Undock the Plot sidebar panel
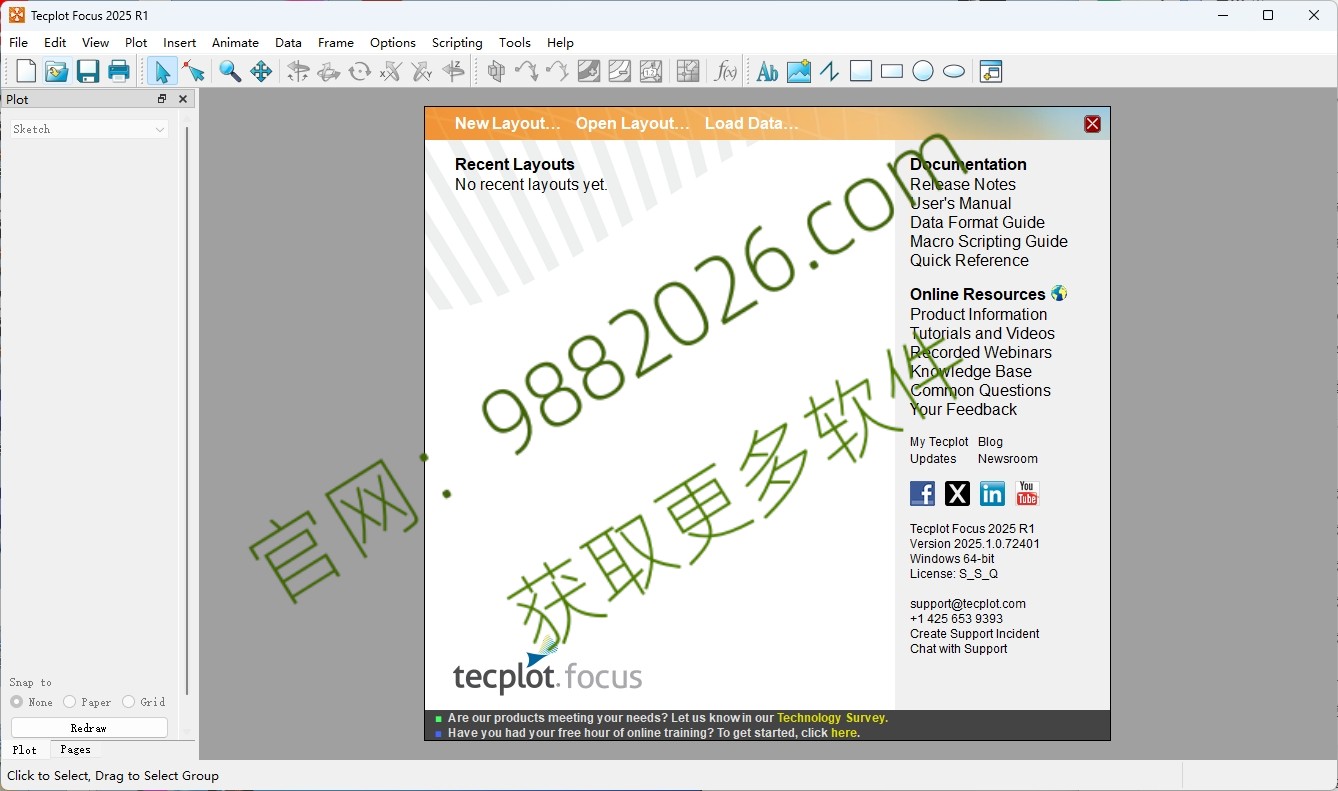Image resolution: width=1338 pixels, height=791 pixels. (x=162, y=99)
